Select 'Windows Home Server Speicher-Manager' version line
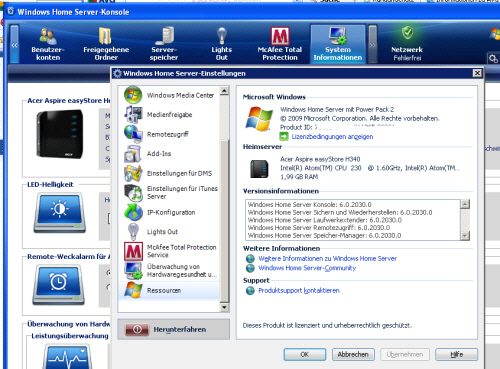500x369 pixels. [324, 235]
